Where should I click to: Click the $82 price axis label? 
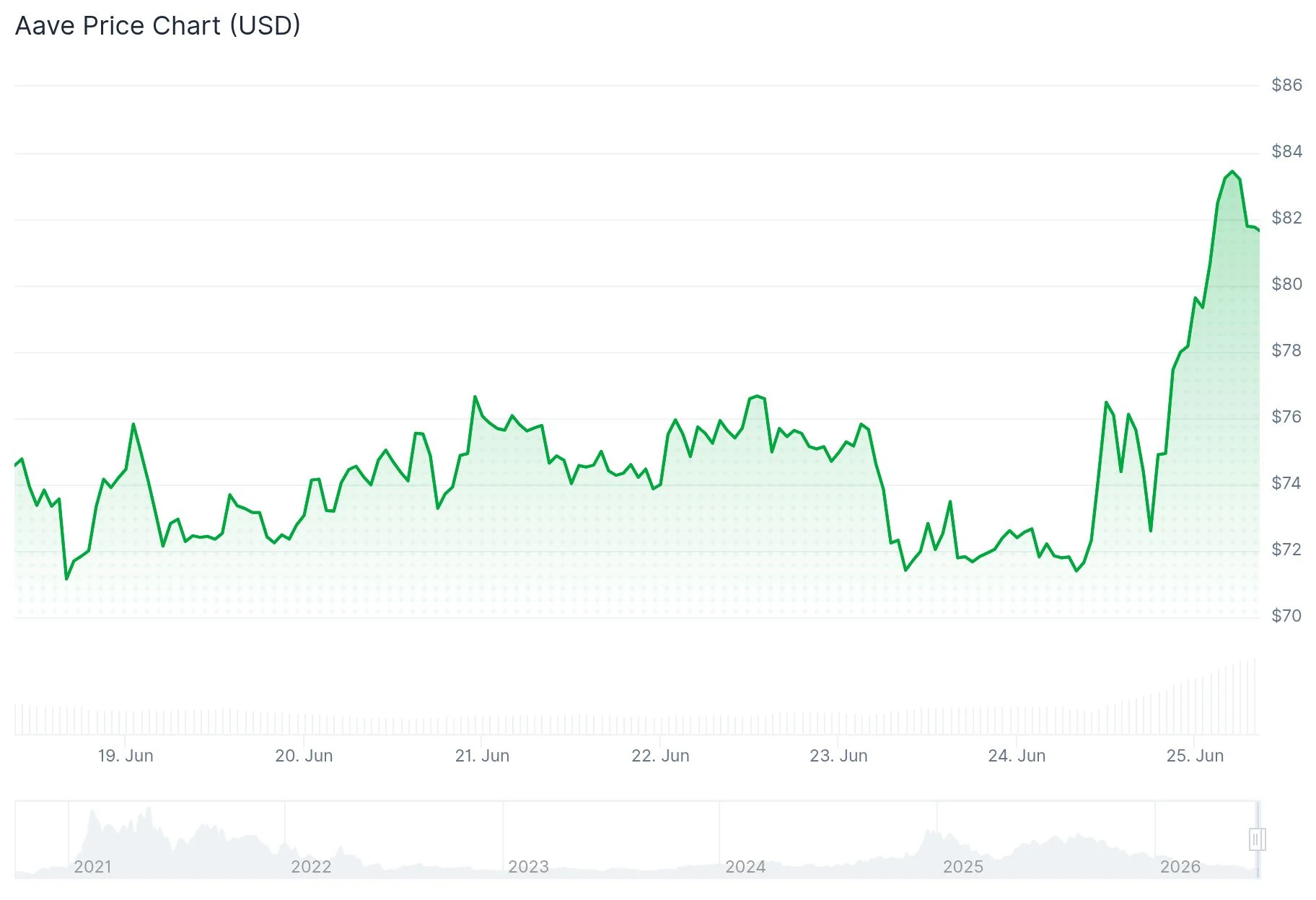pyautogui.click(x=1286, y=218)
